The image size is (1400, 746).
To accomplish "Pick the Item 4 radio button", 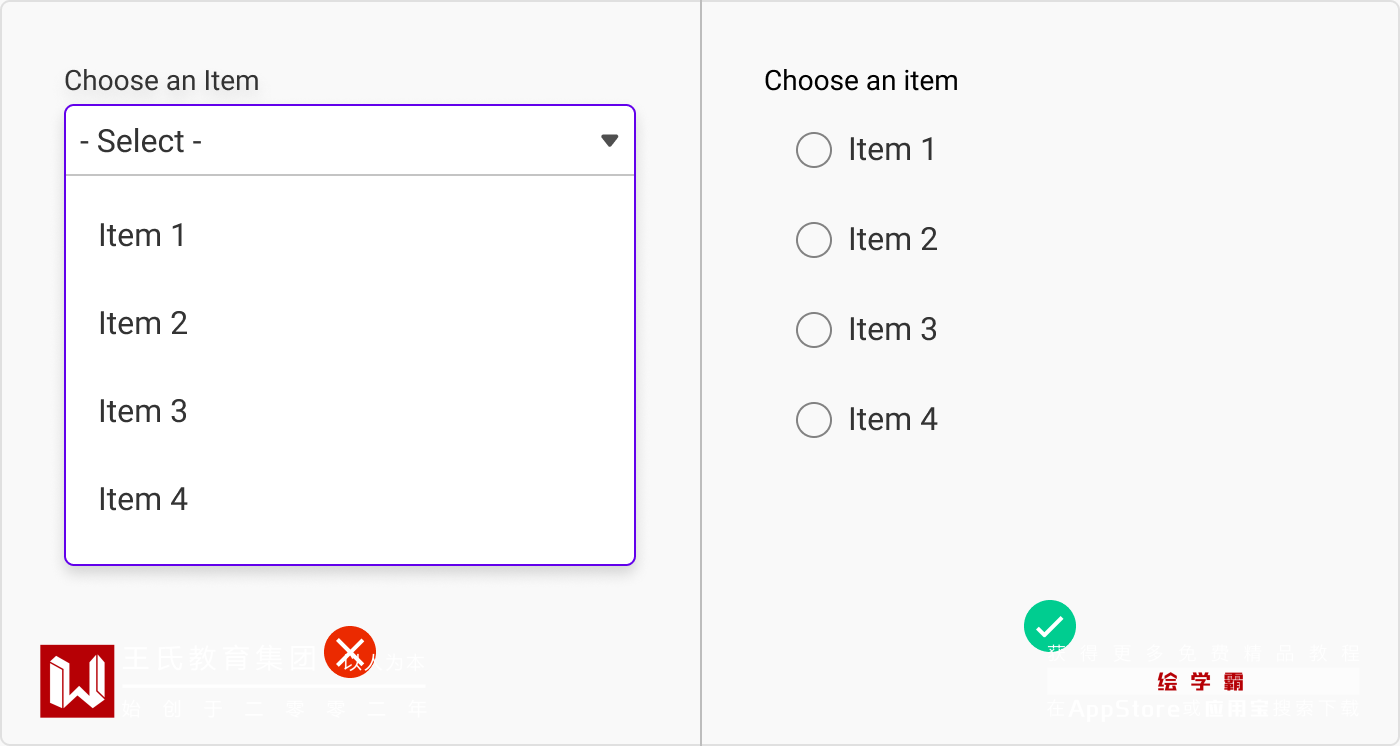I will (x=814, y=420).
